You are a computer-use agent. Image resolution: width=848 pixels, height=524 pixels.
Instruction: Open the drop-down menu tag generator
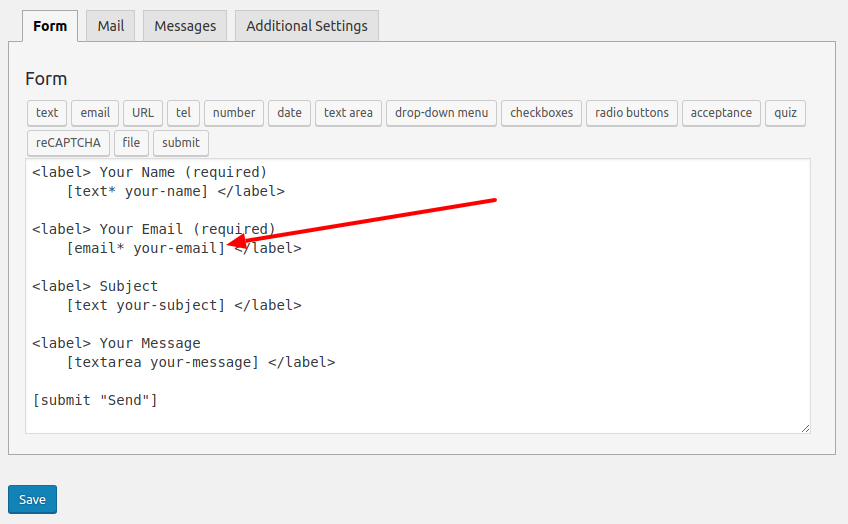441,113
